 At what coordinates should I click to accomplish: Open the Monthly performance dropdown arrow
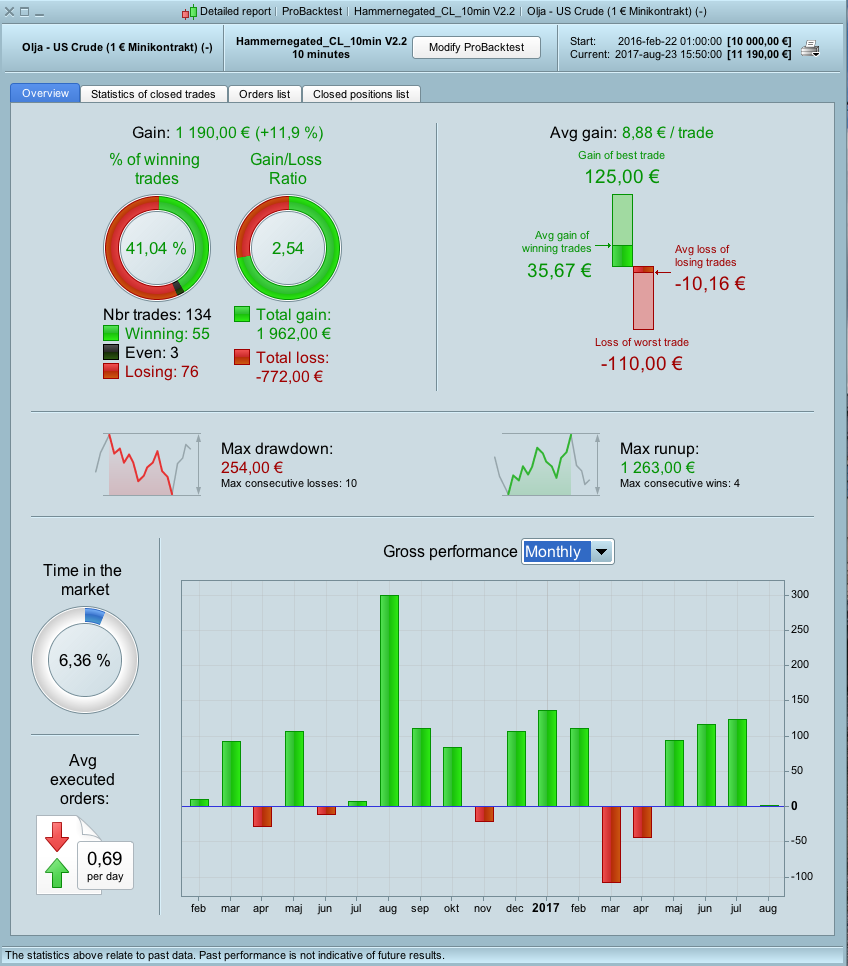point(601,551)
